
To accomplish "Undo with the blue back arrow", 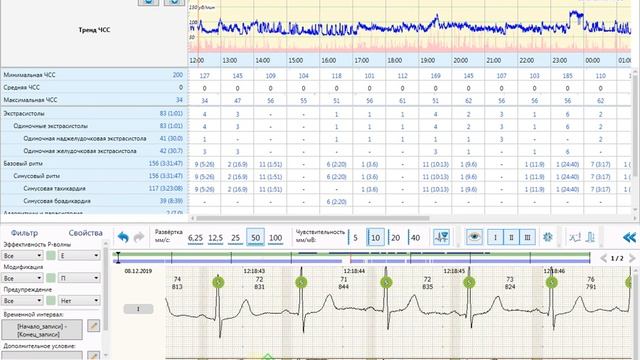I will pos(123,237).
